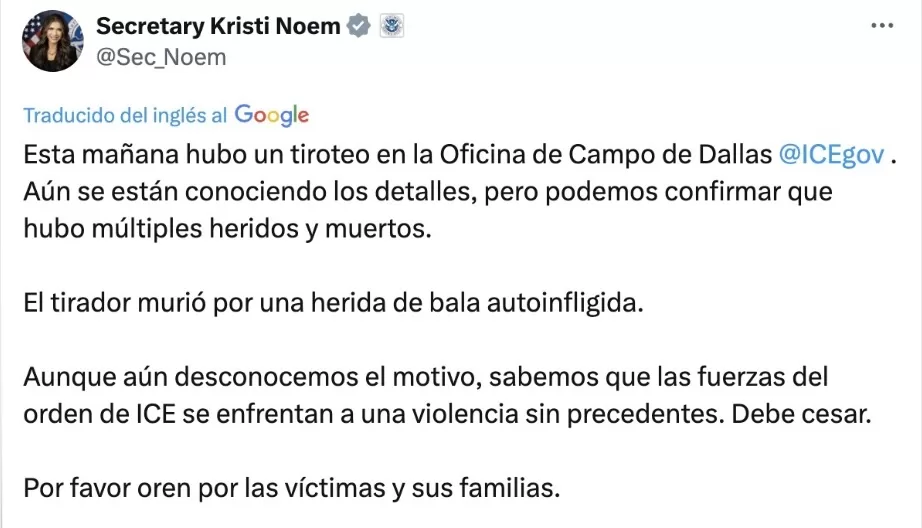
Task: Click the display name Secretary Kristi Noem
Action: point(218,27)
